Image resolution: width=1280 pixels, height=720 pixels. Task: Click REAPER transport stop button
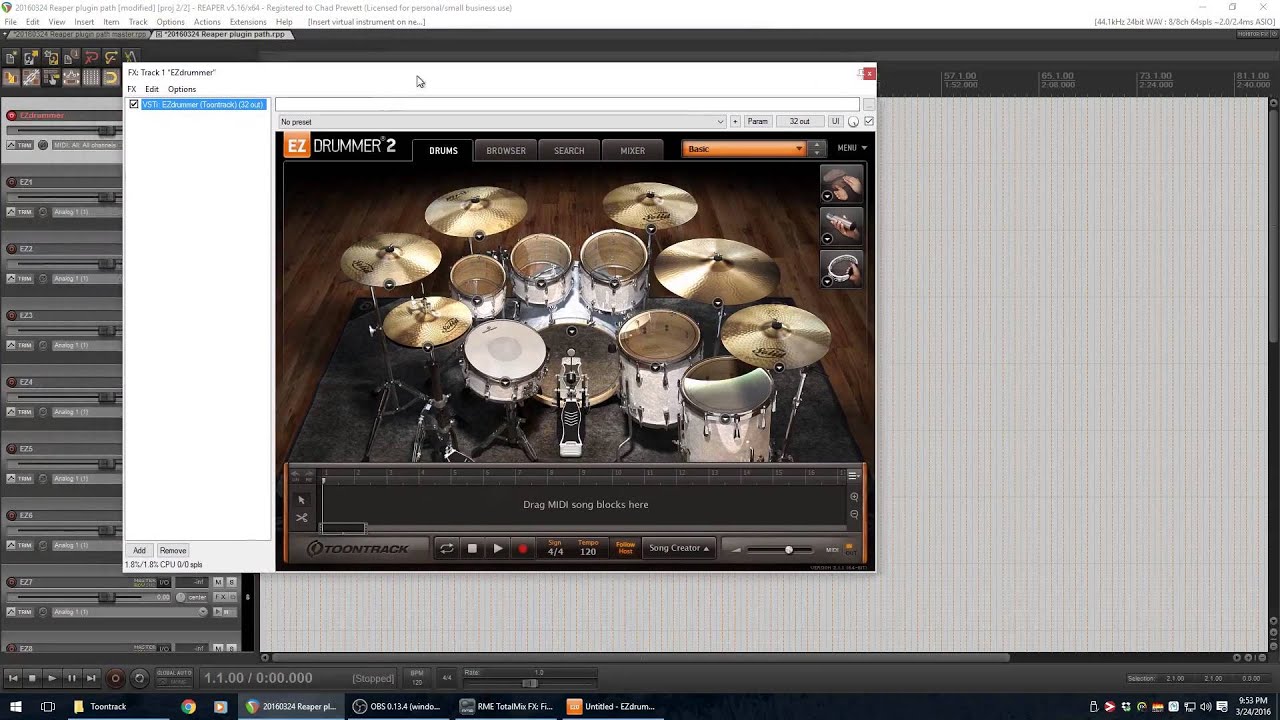pos(32,678)
